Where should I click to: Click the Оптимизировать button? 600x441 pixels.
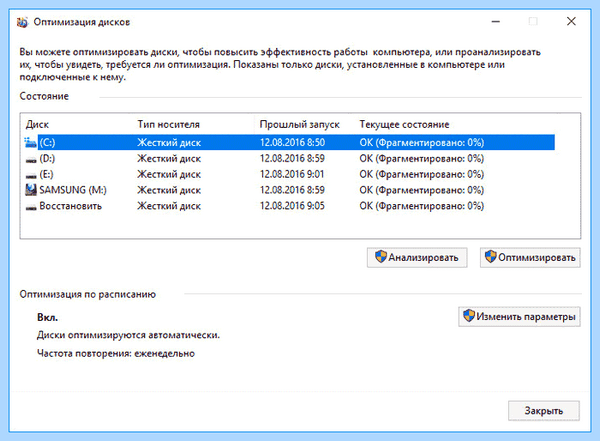pyautogui.click(x=530, y=257)
